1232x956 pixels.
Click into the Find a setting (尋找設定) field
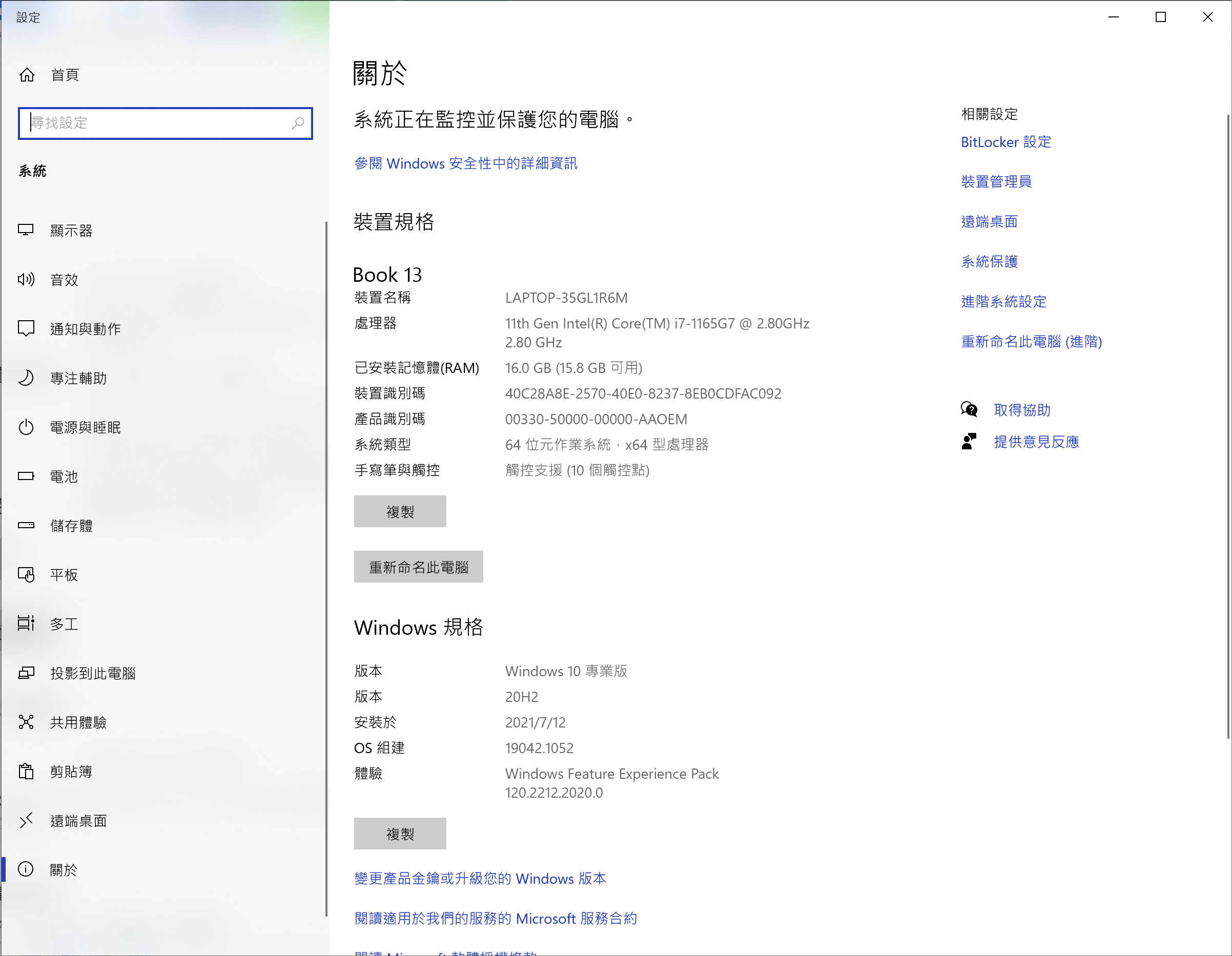pyautogui.click(x=158, y=123)
